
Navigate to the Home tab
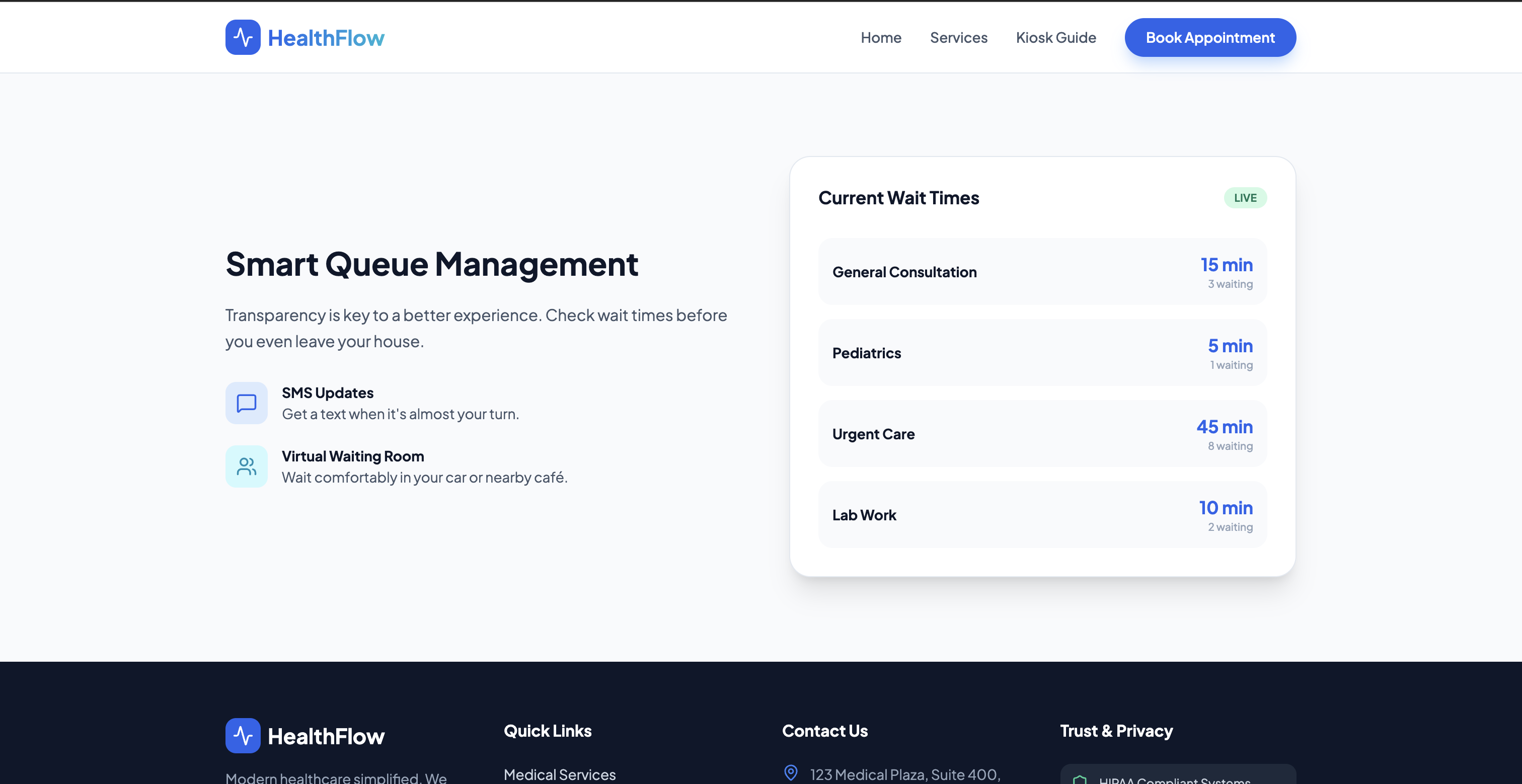coord(881,37)
